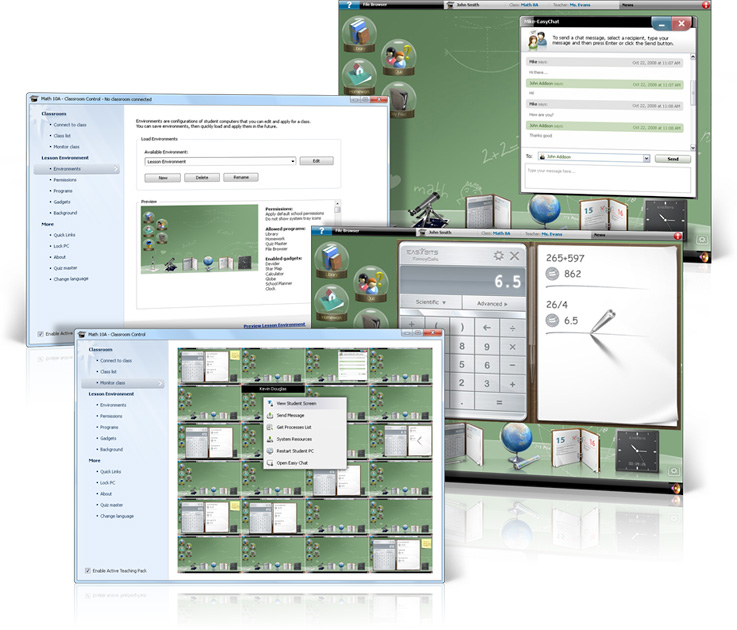Click the help question mark beside the chat window

[349, 5]
